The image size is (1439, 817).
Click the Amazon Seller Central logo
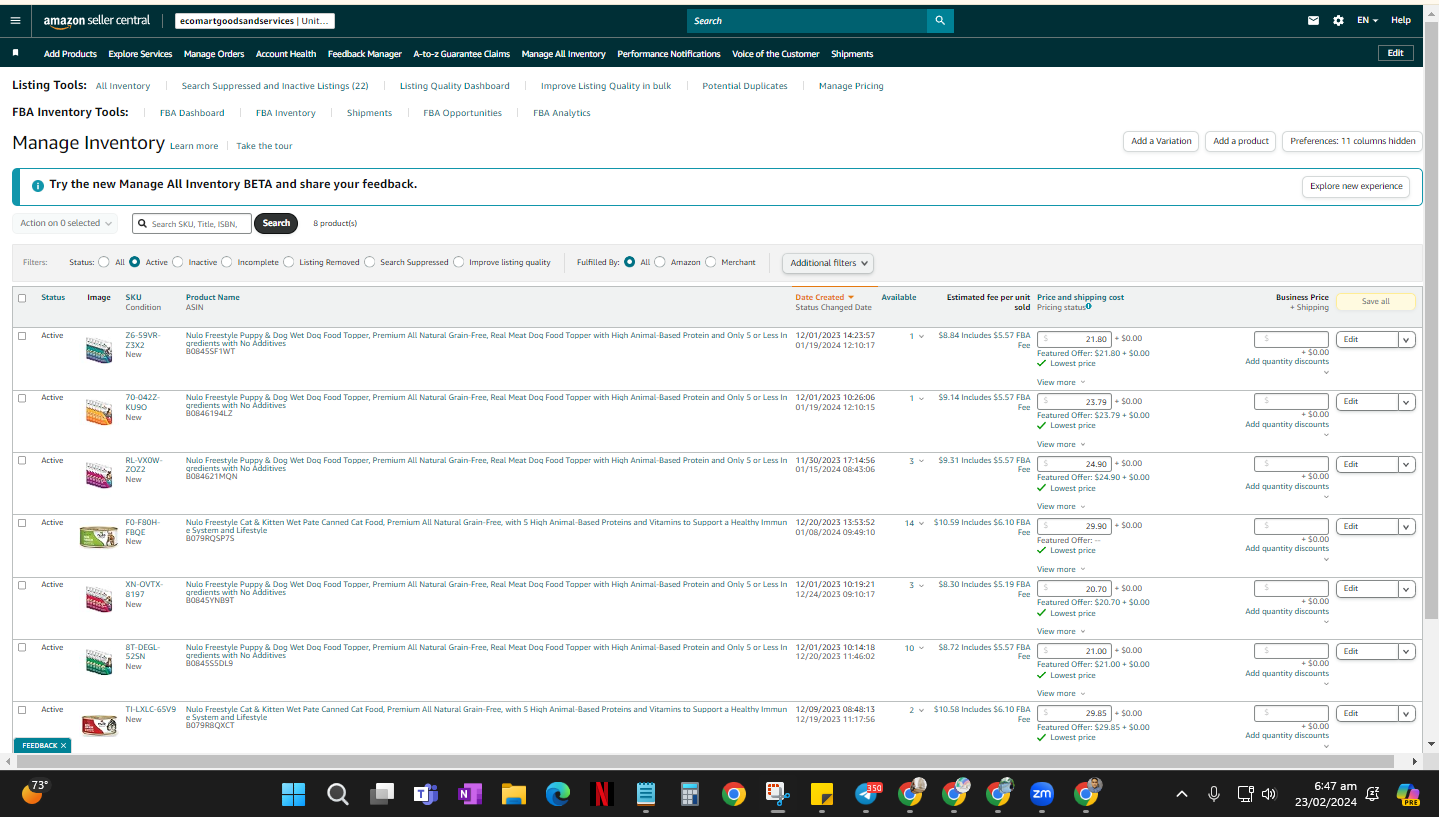[97, 20]
